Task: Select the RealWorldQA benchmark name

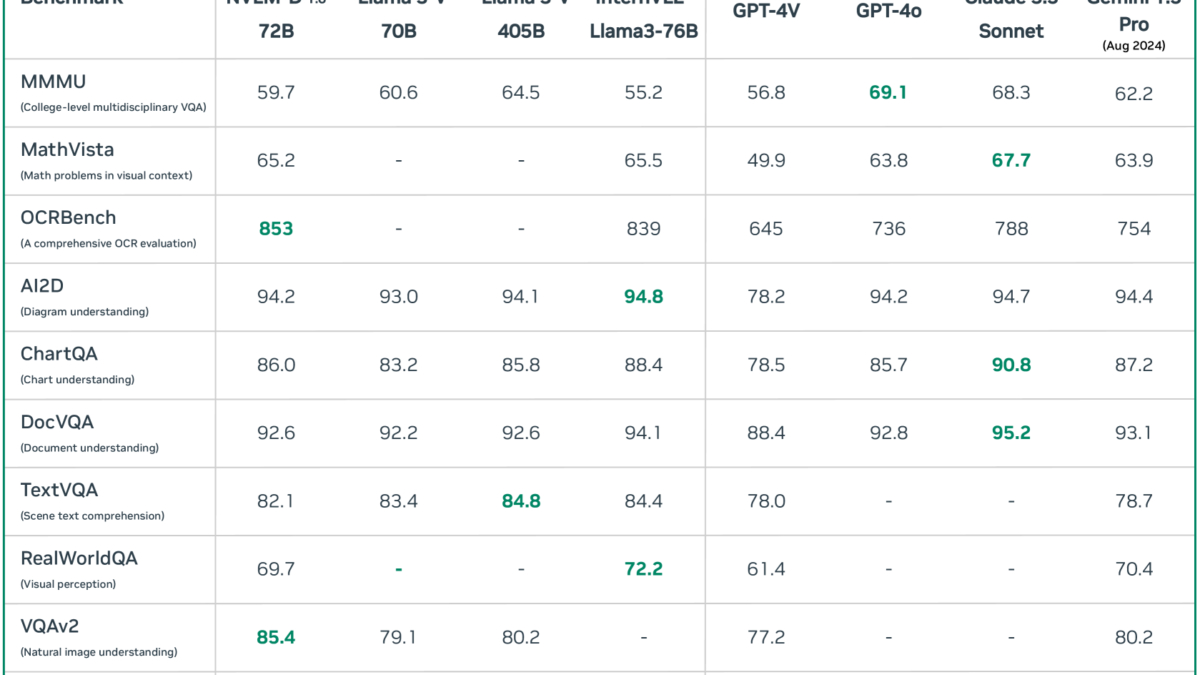Action: click(79, 558)
